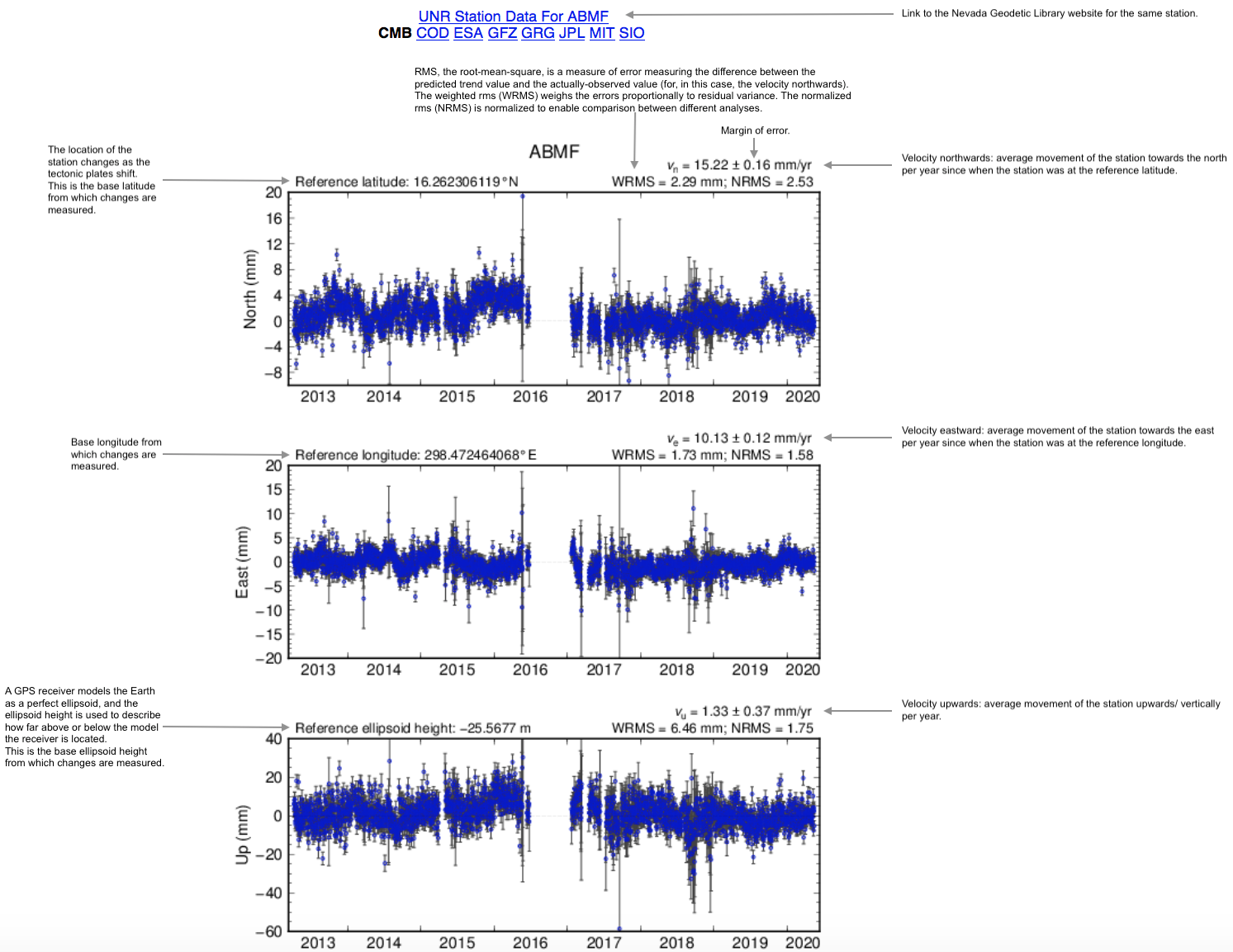This screenshot has width=1233, height=952.
Task: Click the Reference longitude 298.472464068°E text
Action: [x=415, y=455]
